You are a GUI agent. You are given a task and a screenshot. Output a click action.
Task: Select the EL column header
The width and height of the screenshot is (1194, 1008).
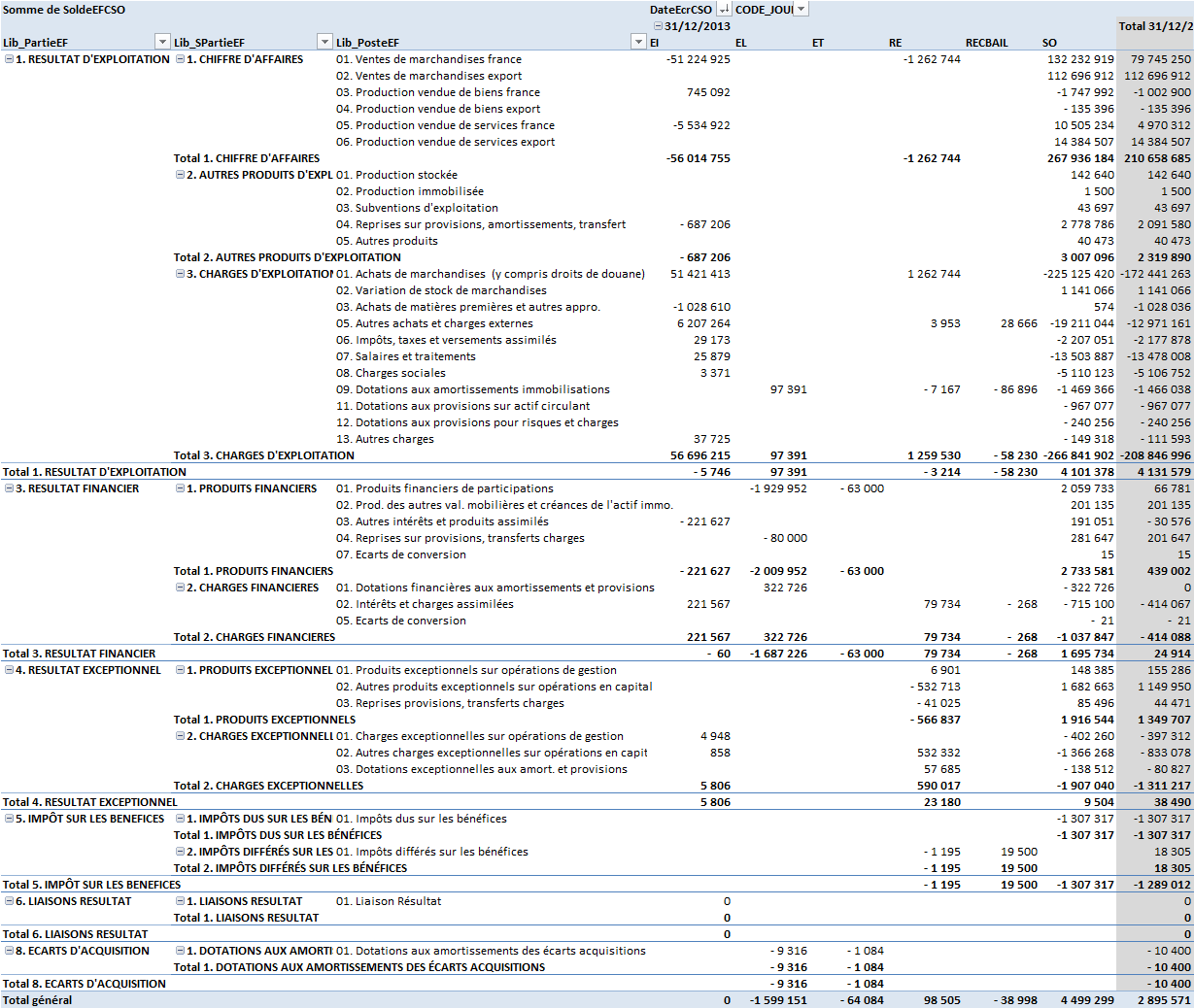coord(741,43)
